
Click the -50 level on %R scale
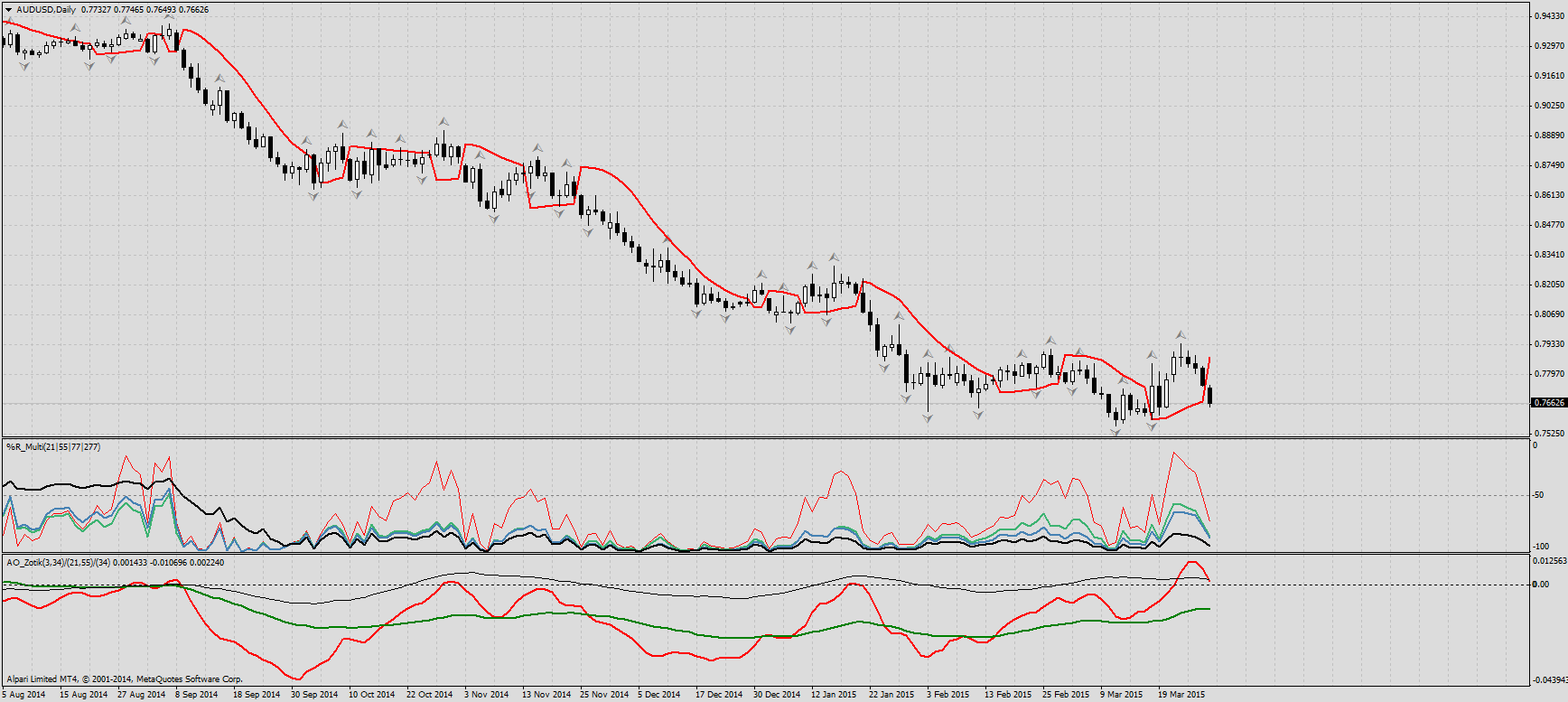tap(1538, 495)
